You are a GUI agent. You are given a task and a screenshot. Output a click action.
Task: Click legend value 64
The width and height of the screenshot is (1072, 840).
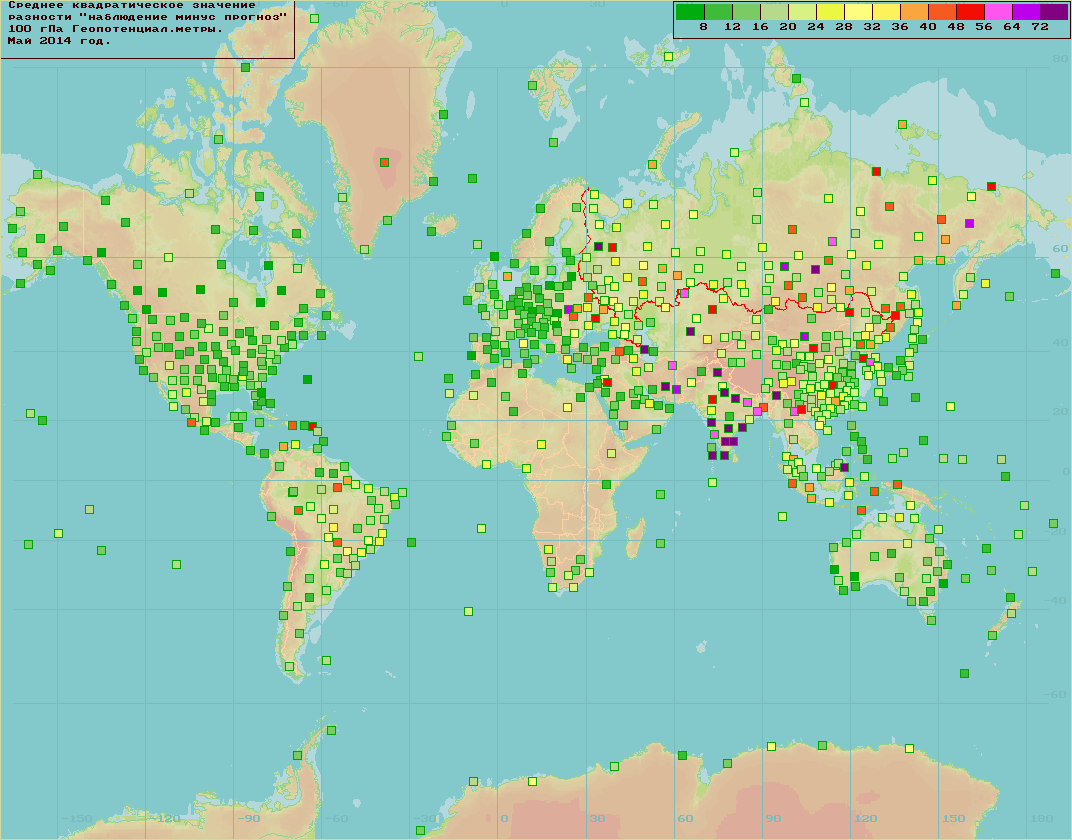coord(1013,27)
